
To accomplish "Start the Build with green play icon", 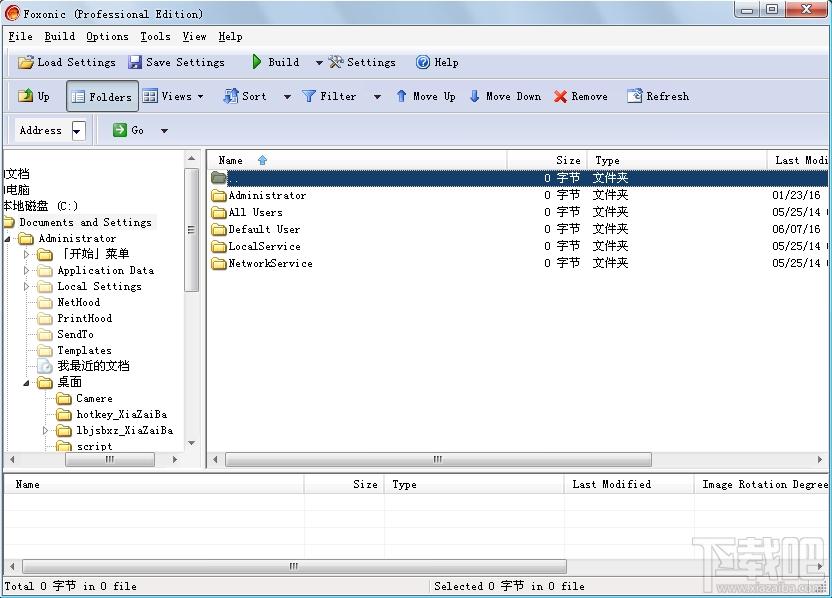I will (257, 62).
